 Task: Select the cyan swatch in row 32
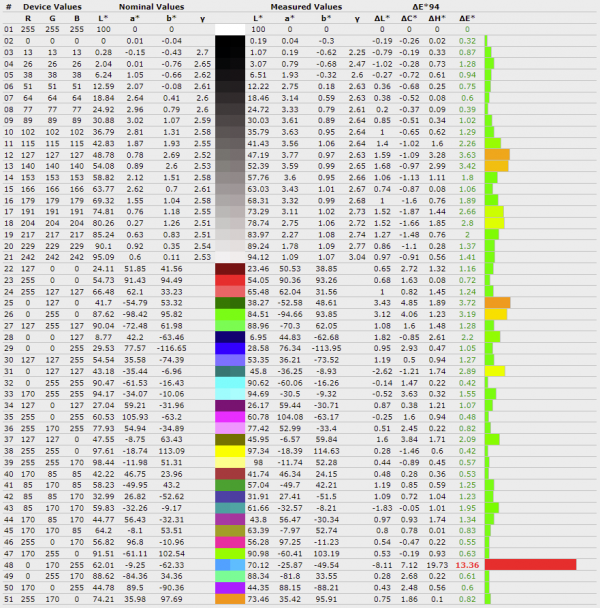230,383
